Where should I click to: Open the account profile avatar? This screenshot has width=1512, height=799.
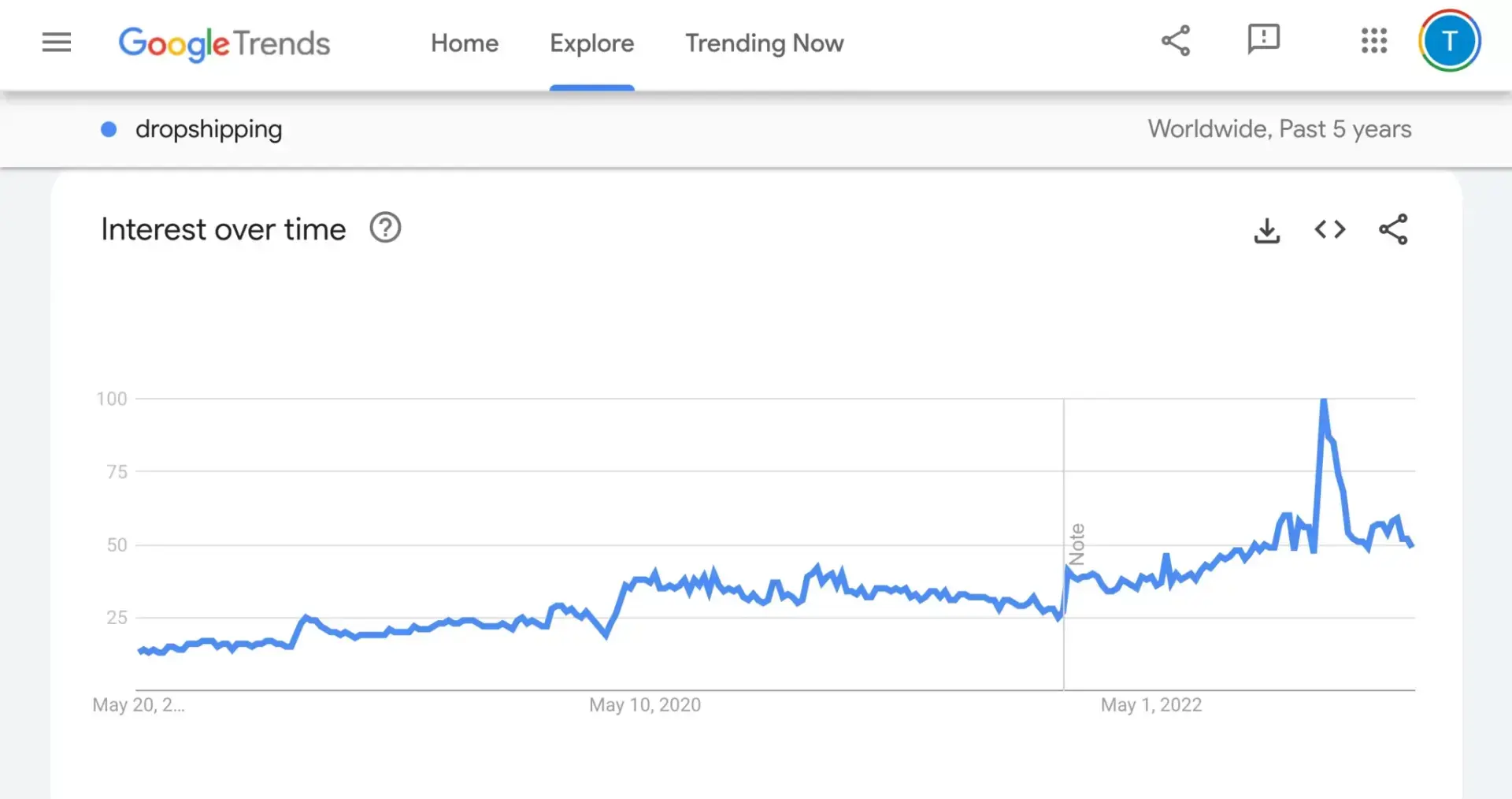(1449, 41)
